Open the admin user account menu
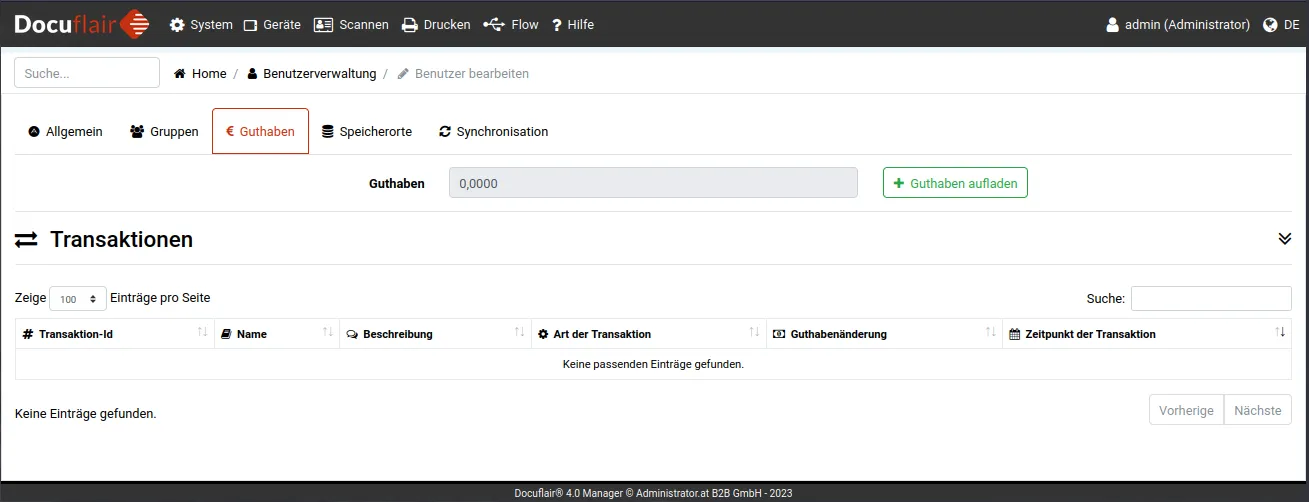1309x502 pixels. coord(1177,25)
